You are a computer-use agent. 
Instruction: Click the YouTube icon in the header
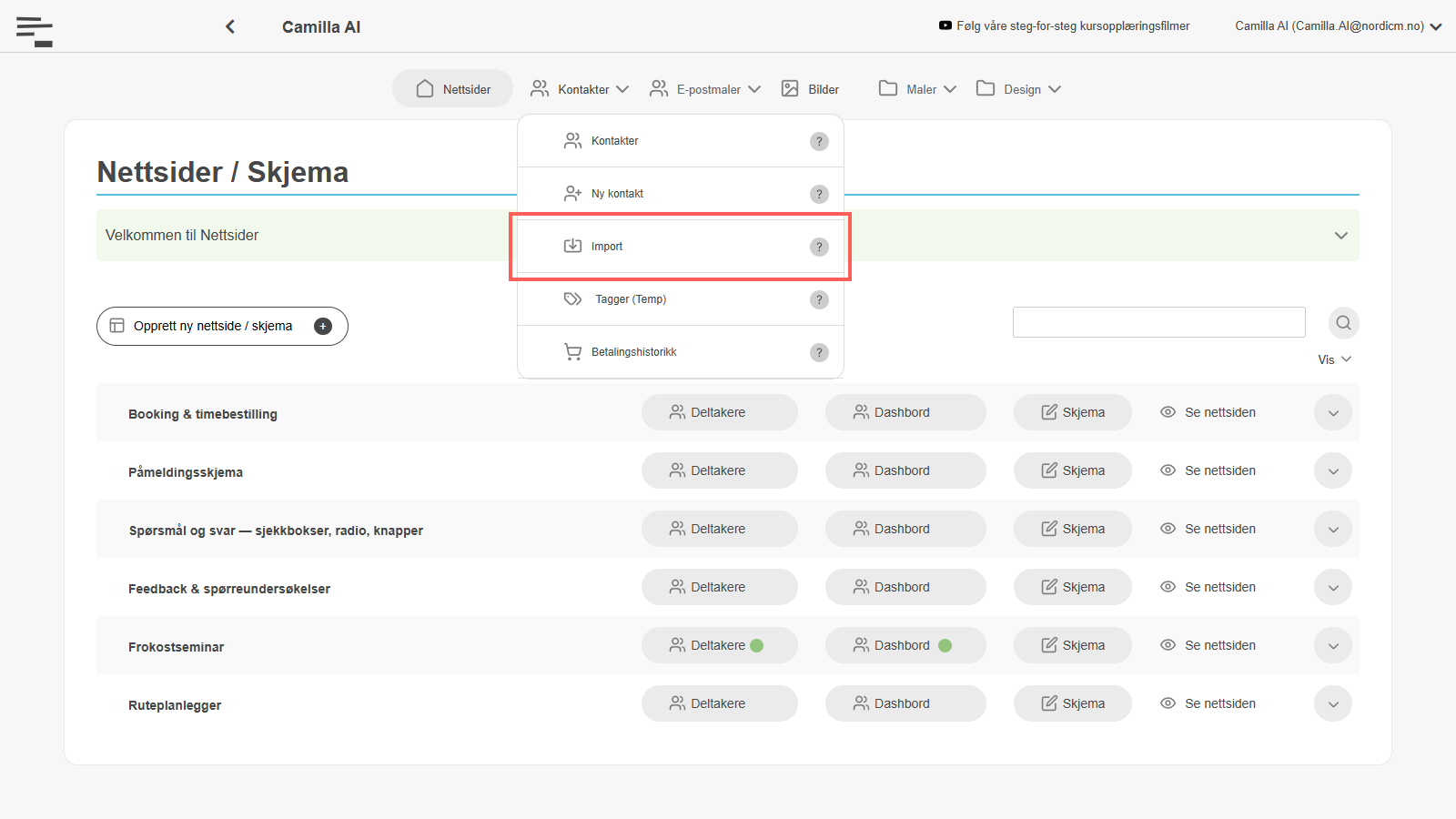pos(945,25)
